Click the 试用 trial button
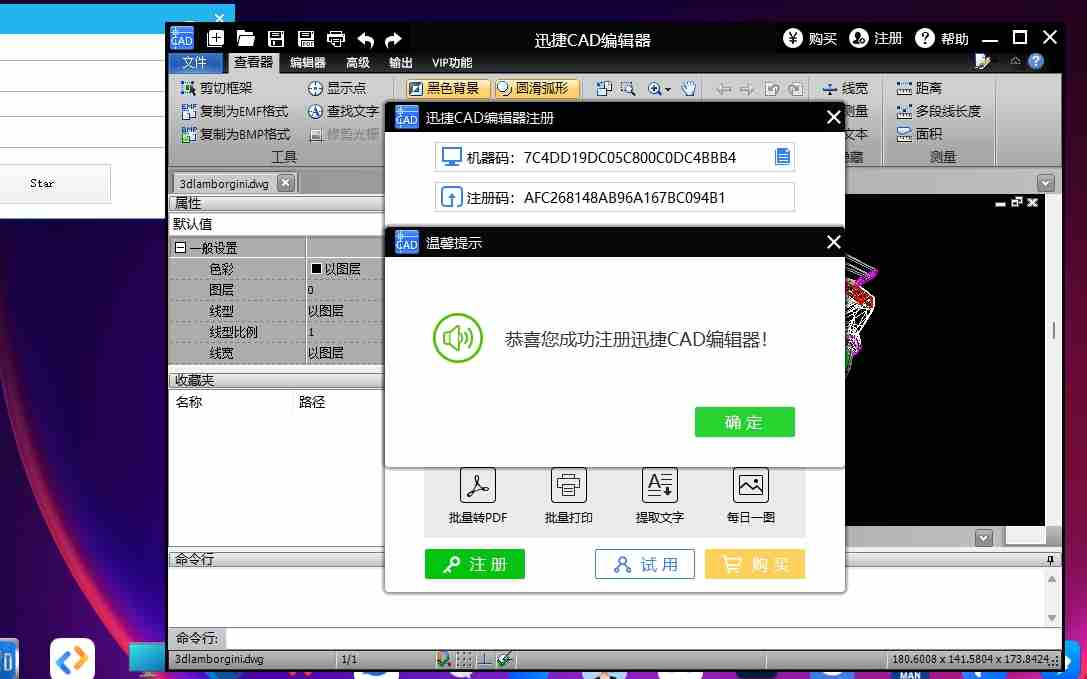Viewport: 1087px width, 679px height. [645, 564]
